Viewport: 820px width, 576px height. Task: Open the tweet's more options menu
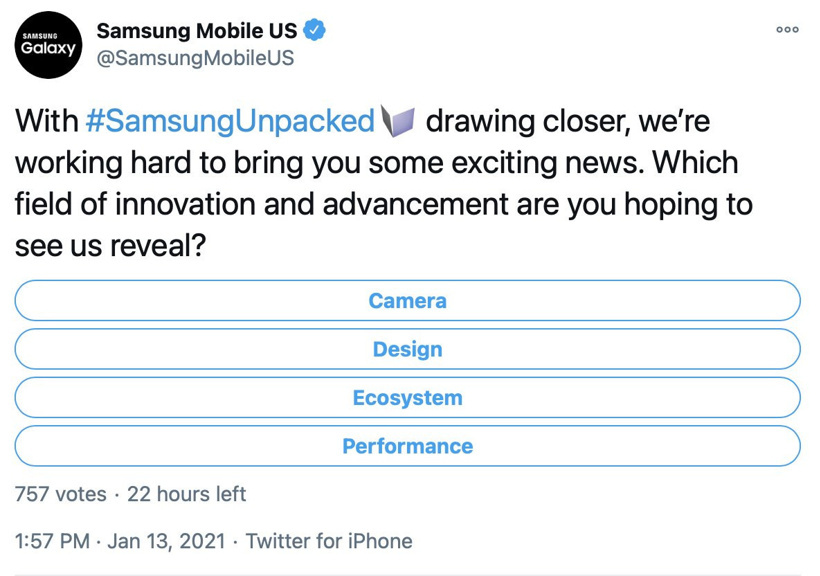[787, 30]
